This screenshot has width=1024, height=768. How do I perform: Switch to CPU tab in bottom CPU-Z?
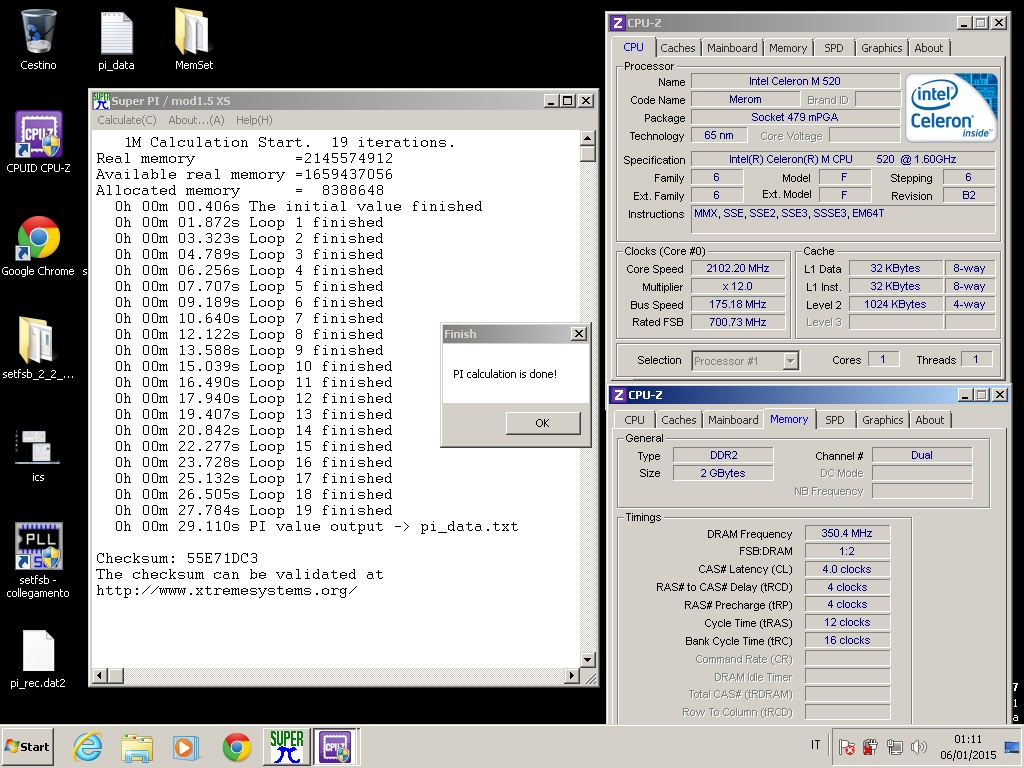pos(634,420)
